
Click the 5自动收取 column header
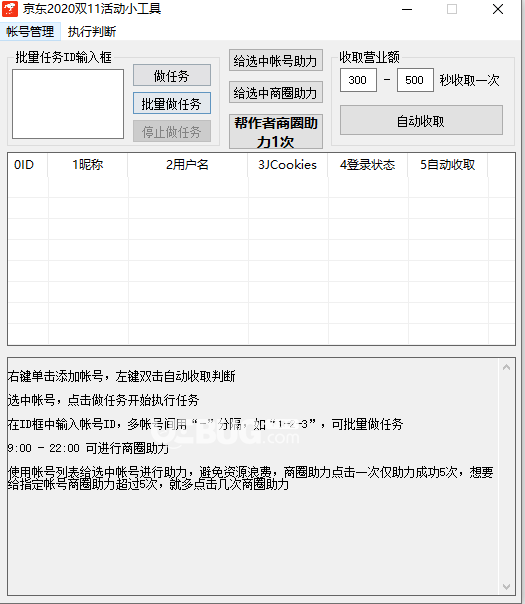click(x=448, y=165)
